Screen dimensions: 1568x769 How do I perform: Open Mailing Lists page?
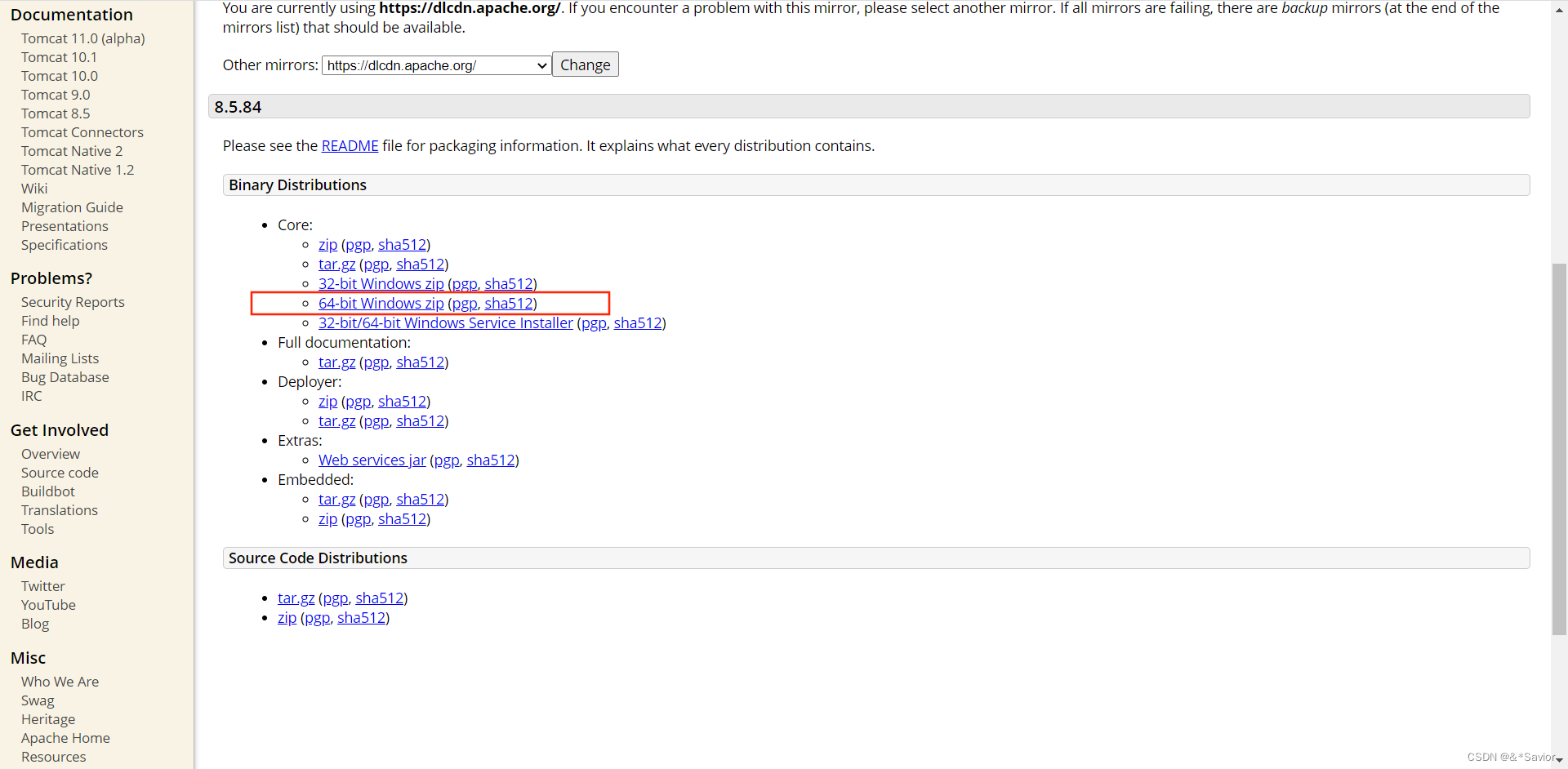(x=60, y=358)
